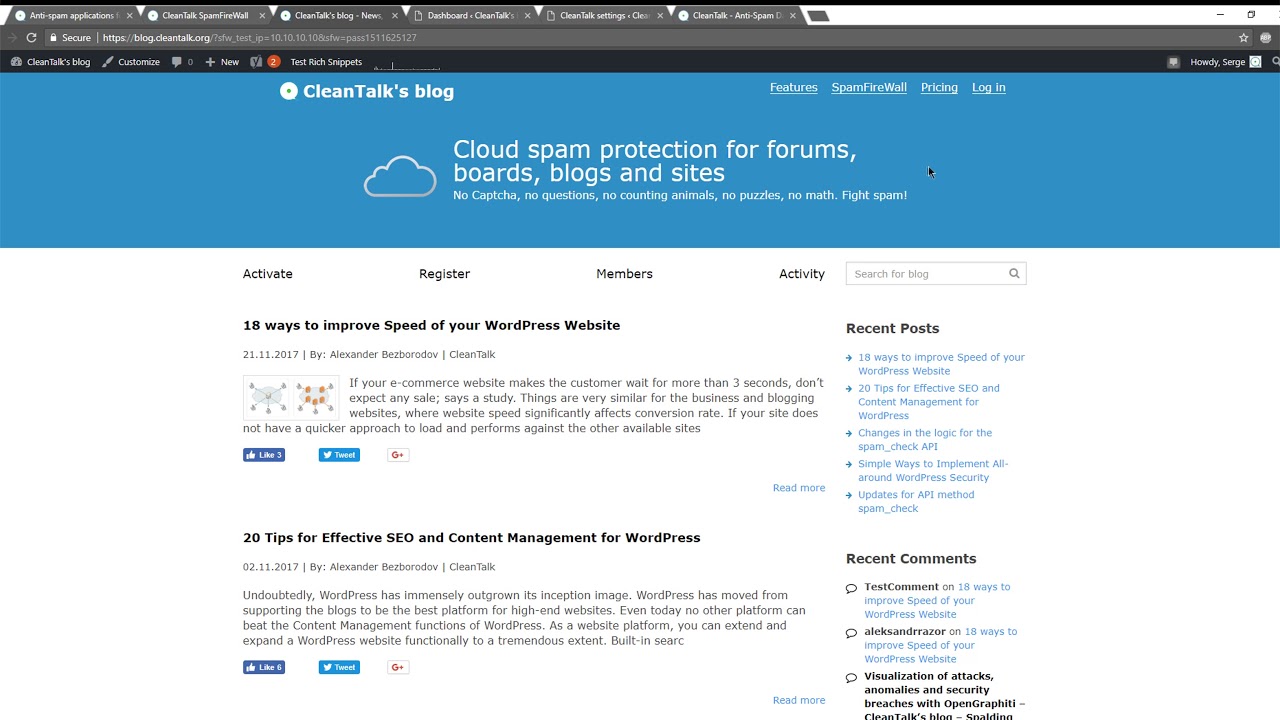
Task: Click the Log in header link
Action: pos(989,88)
